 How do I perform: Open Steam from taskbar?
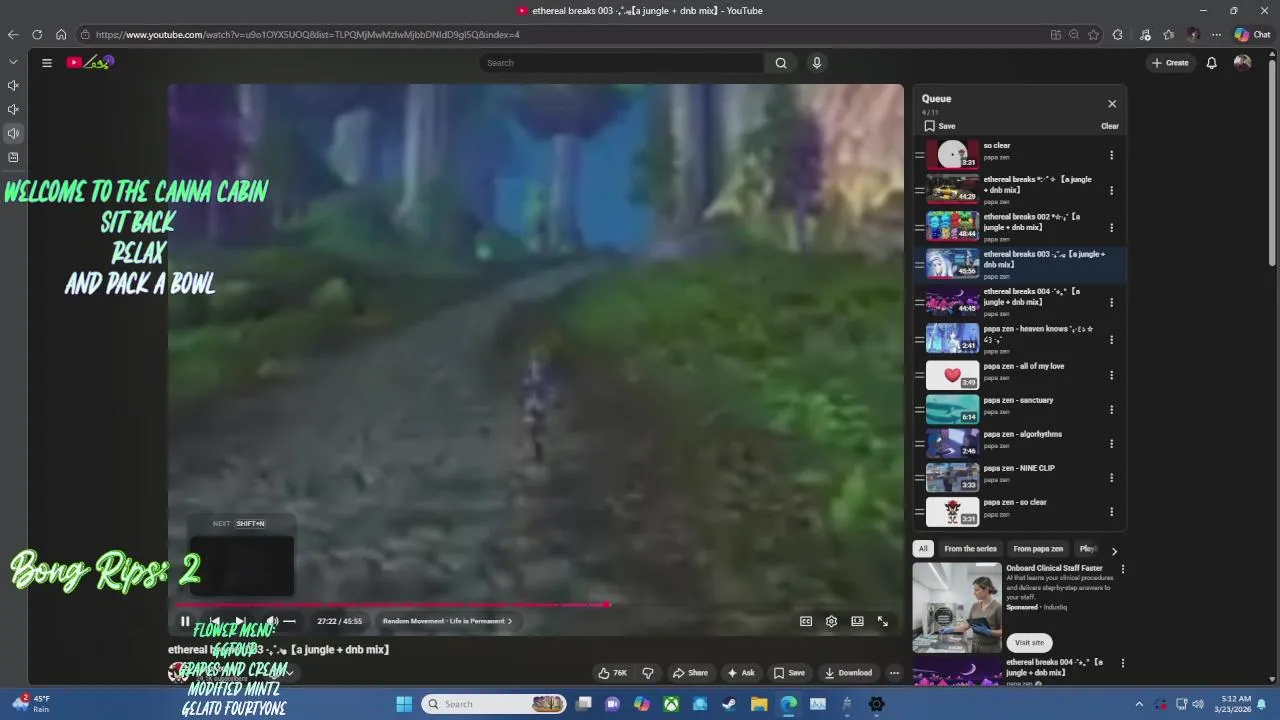pyautogui.click(x=729, y=704)
